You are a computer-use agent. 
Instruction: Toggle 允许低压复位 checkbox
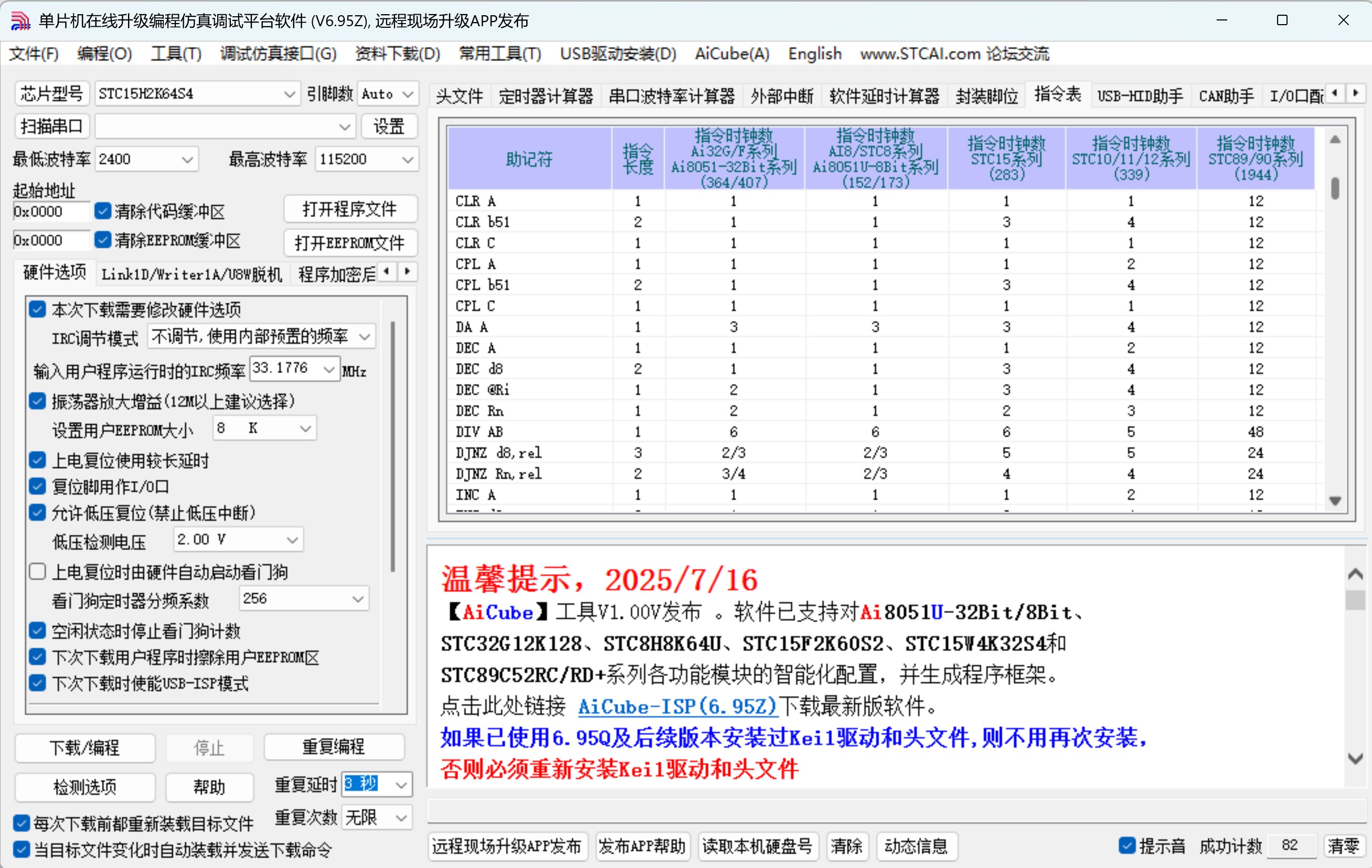tap(38, 512)
